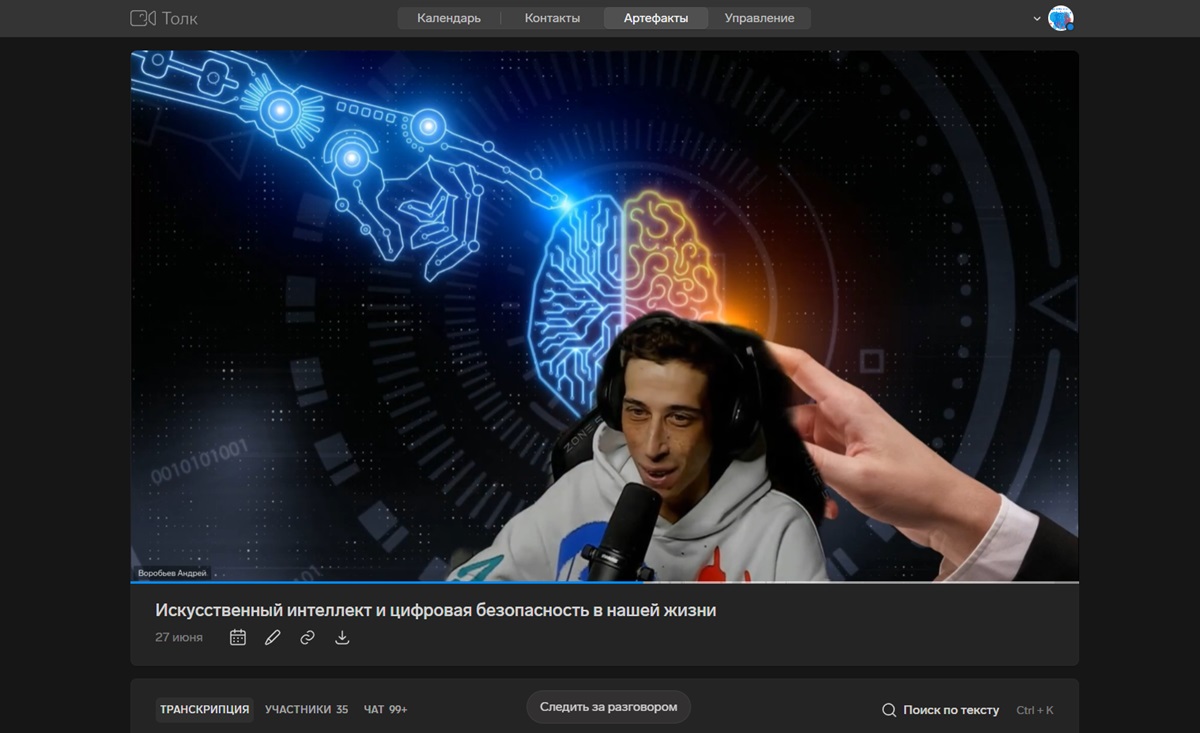Copy the recording link via chain icon
Image resolution: width=1200 pixels, height=733 pixels.
coord(307,637)
